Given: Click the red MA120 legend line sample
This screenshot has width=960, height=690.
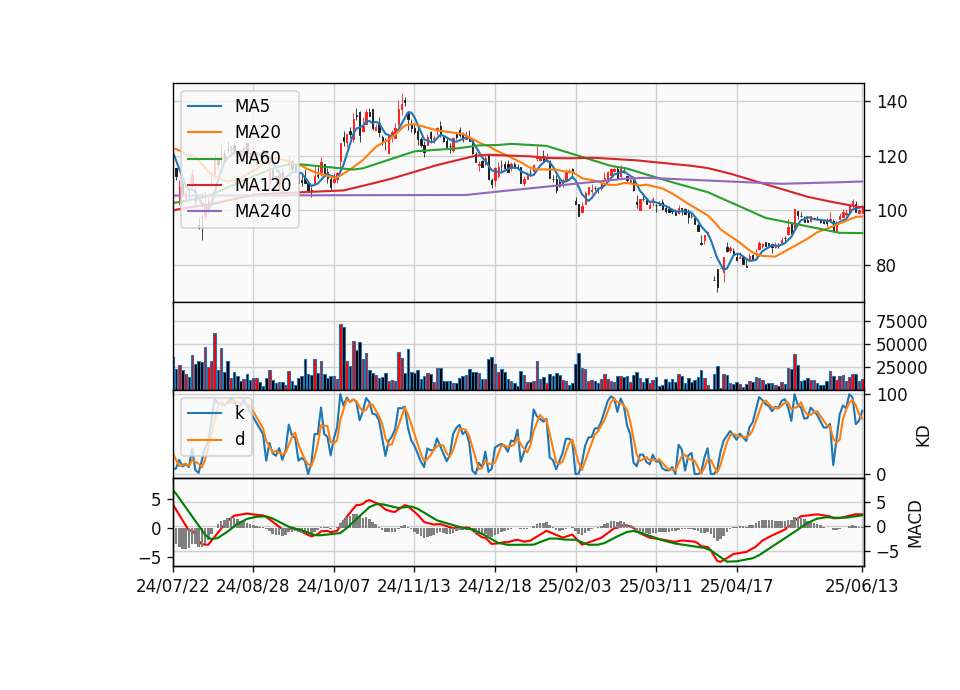Looking at the screenshot, I should point(204,184).
